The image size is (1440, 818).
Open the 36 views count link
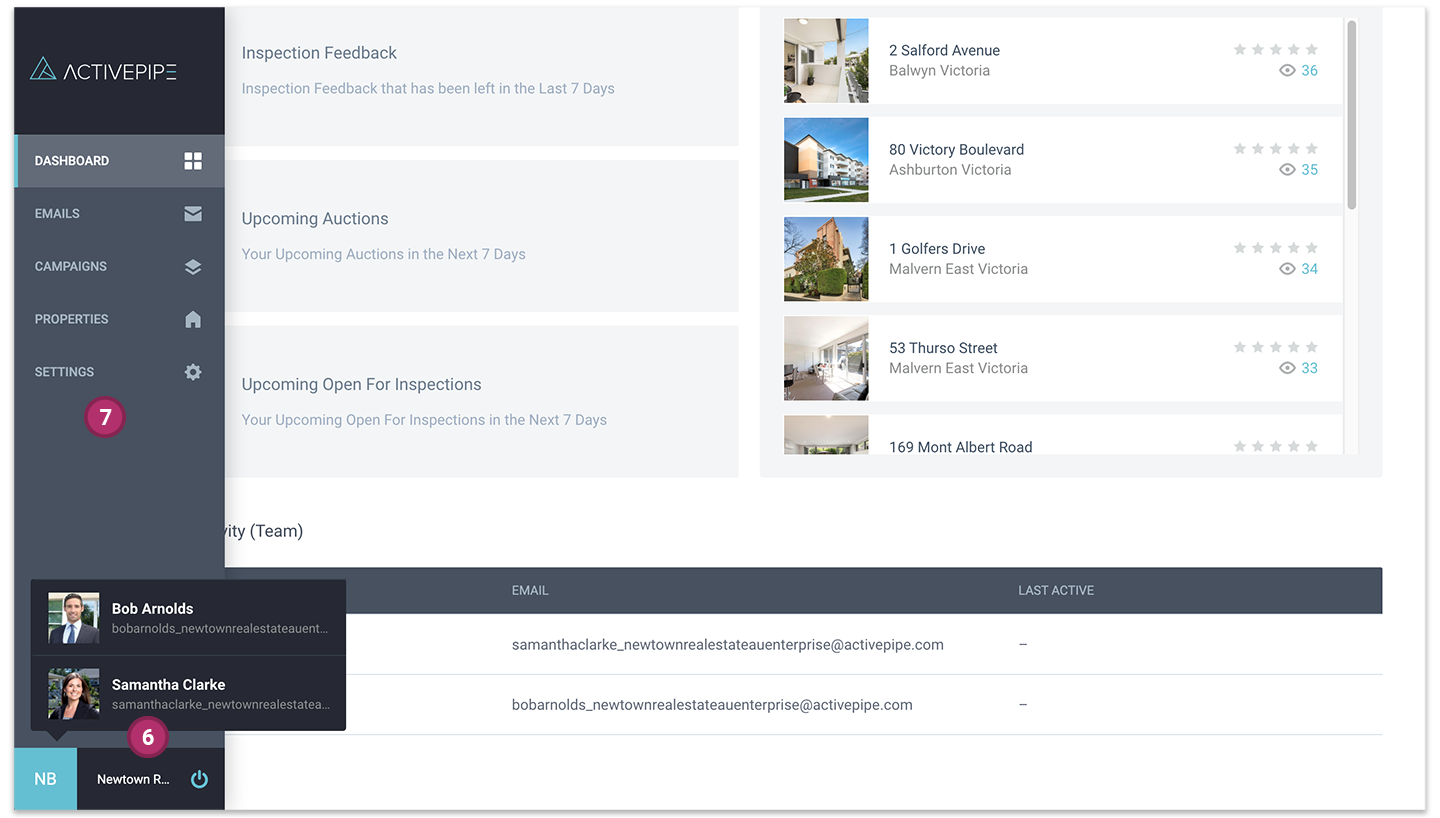coord(1309,70)
